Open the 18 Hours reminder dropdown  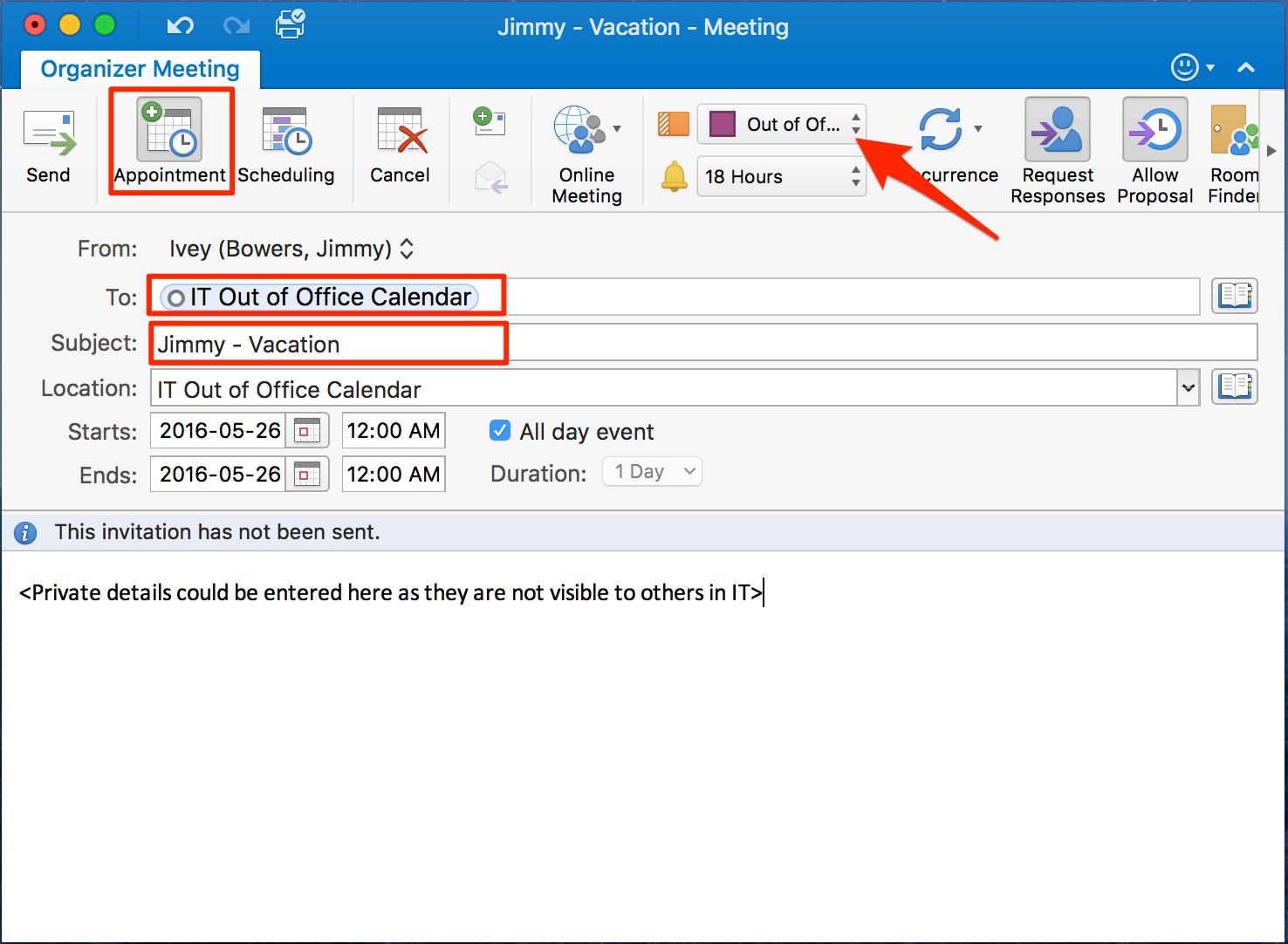tap(855, 176)
